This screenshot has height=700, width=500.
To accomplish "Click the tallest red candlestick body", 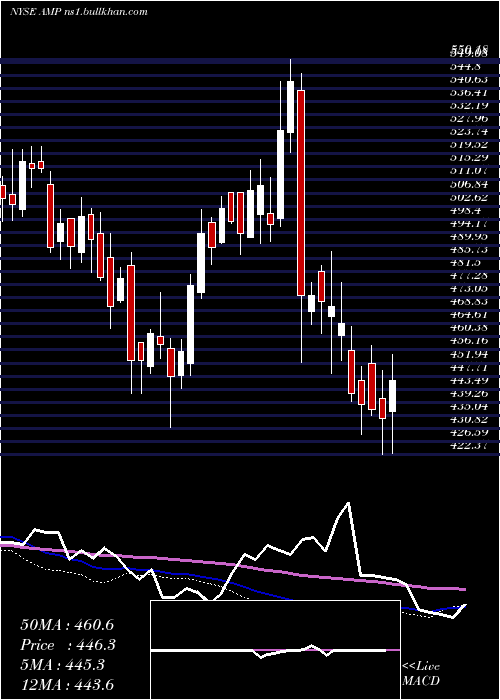I will point(301,193).
